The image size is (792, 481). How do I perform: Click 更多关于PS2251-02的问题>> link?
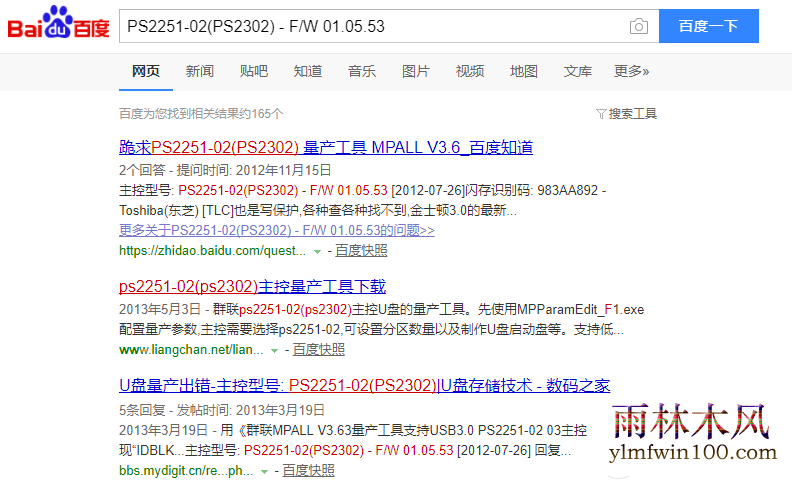pyautogui.click(x=277, y=230)
